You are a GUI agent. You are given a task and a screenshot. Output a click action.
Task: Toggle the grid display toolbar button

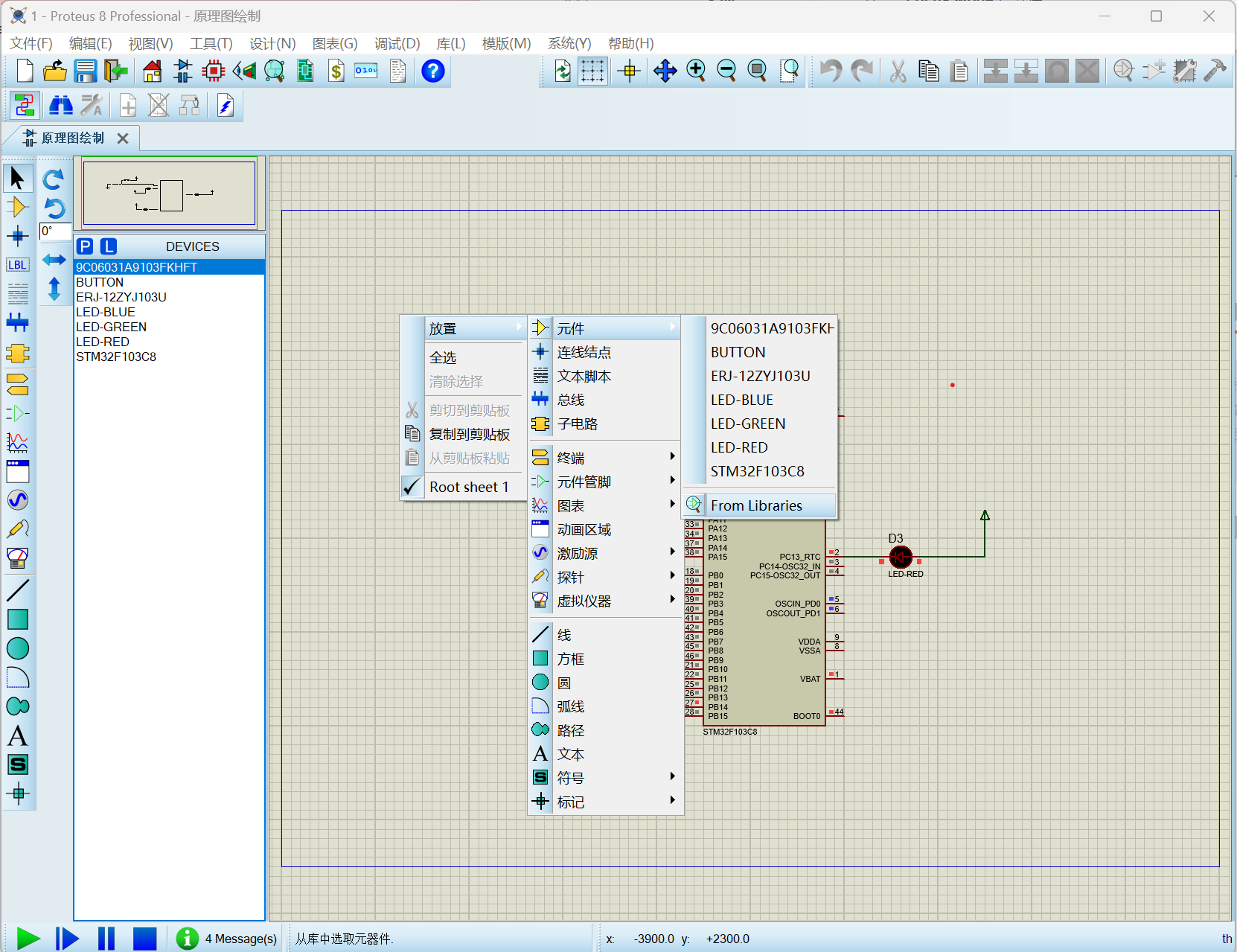point(592,71)
